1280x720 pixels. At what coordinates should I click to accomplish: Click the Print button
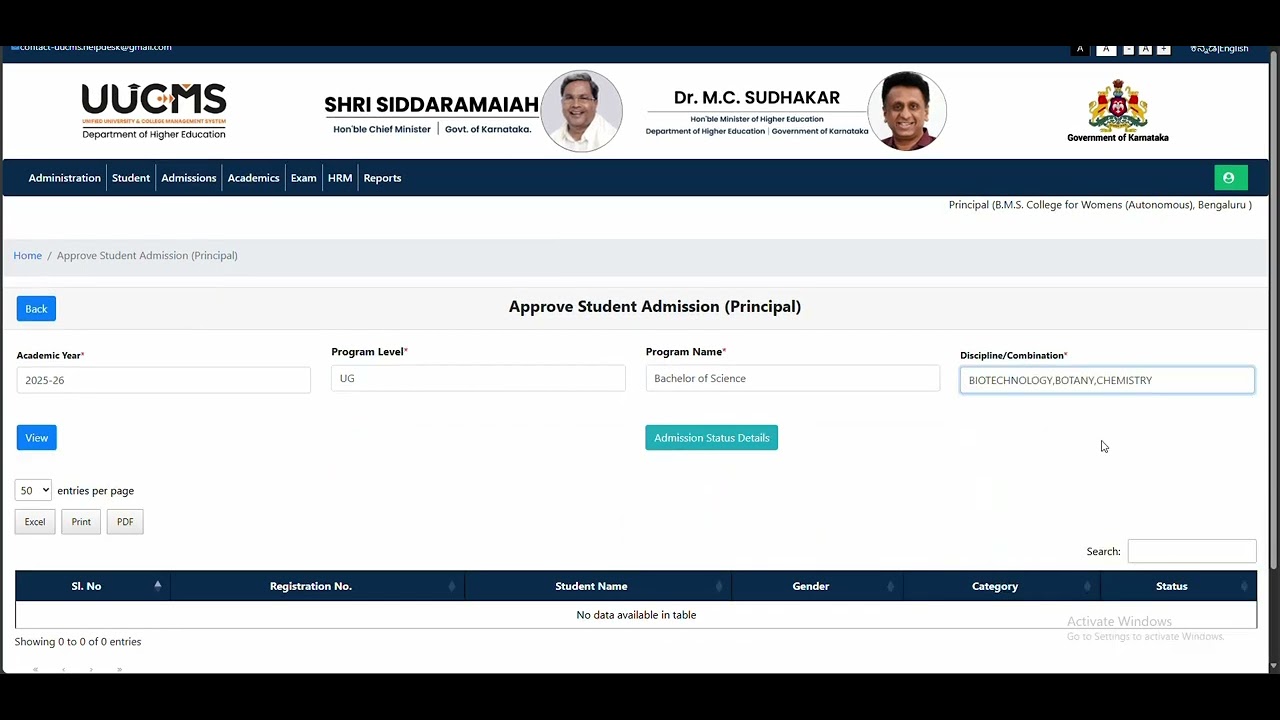(81, 522)
